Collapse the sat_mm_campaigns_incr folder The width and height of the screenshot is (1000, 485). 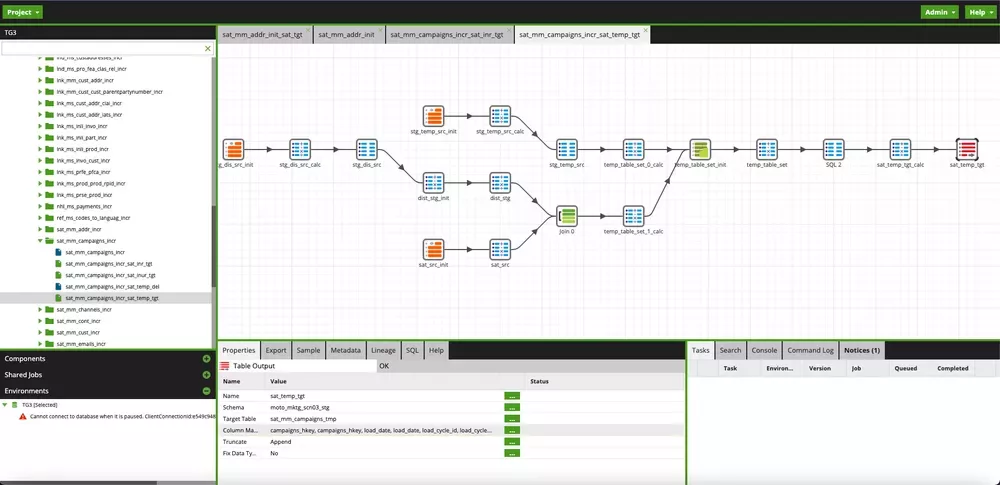coord(40,241)
